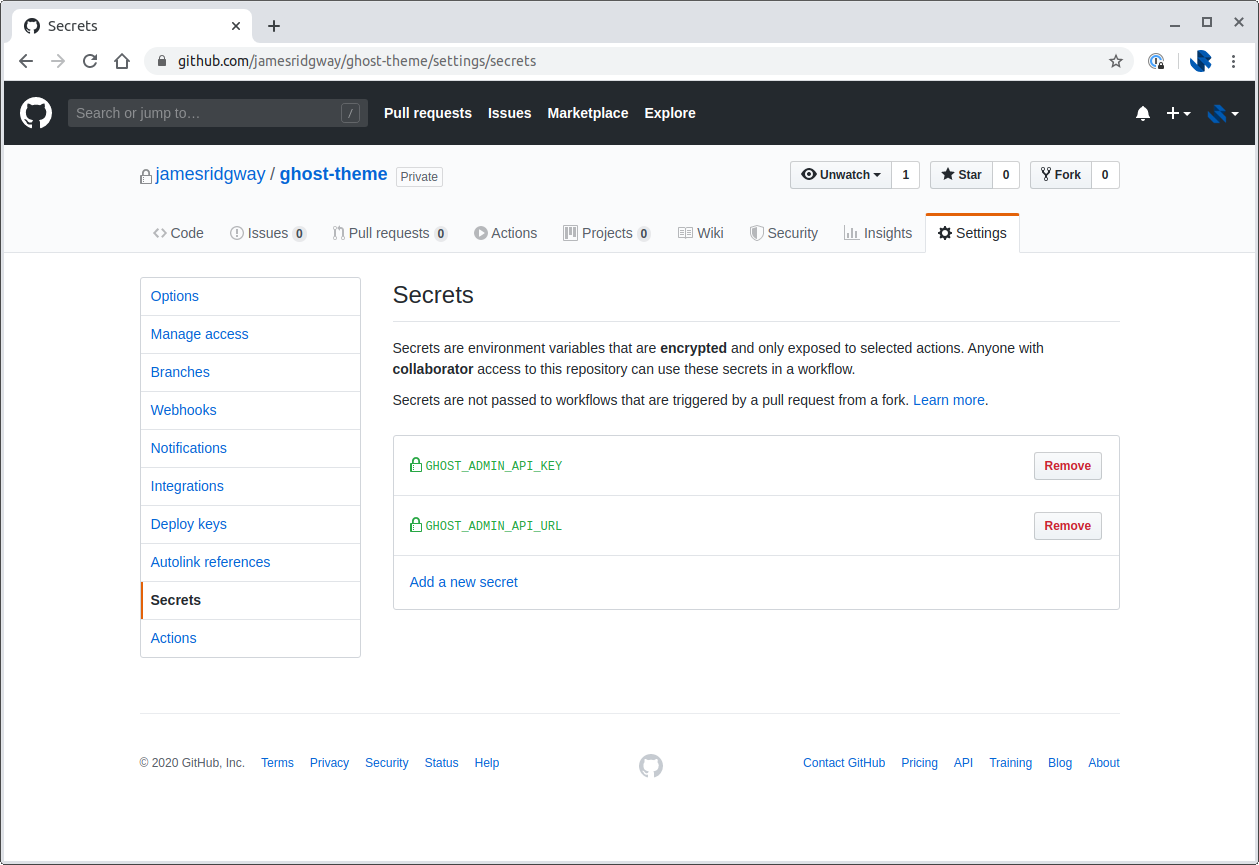Switch to the repository Pull requests tab
This screenshot has height=865, width=1259.
(390, 233)
